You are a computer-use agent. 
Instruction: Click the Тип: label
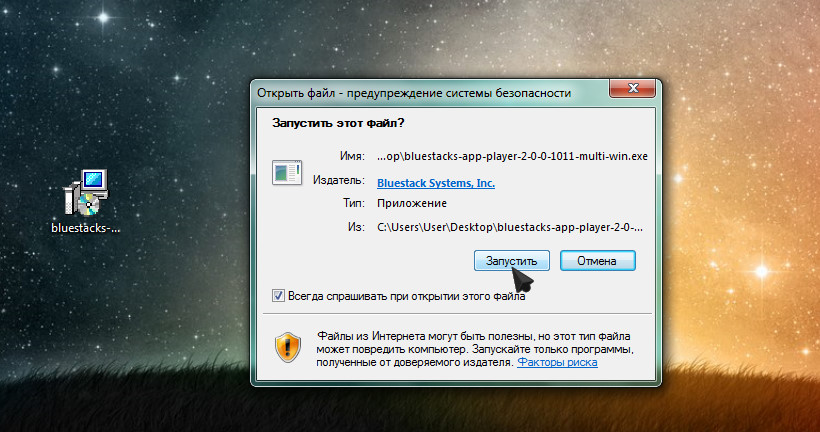point(354,203)
